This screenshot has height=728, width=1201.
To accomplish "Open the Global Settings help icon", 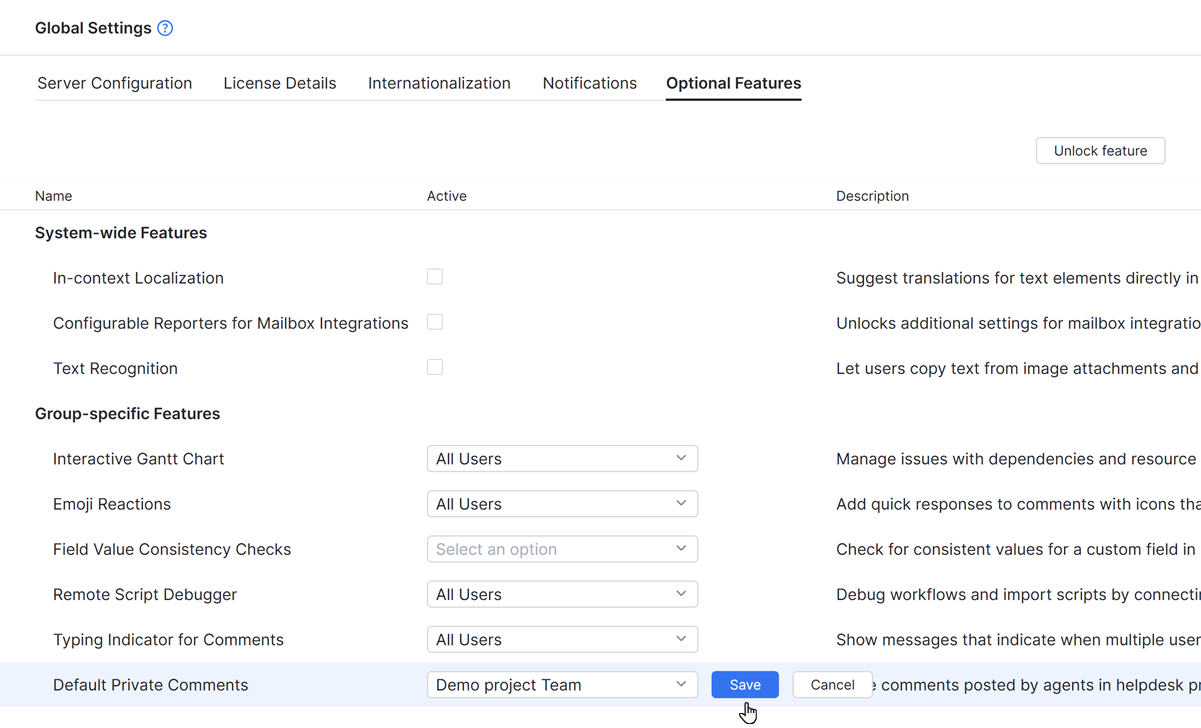I will [x=164, y=27].
